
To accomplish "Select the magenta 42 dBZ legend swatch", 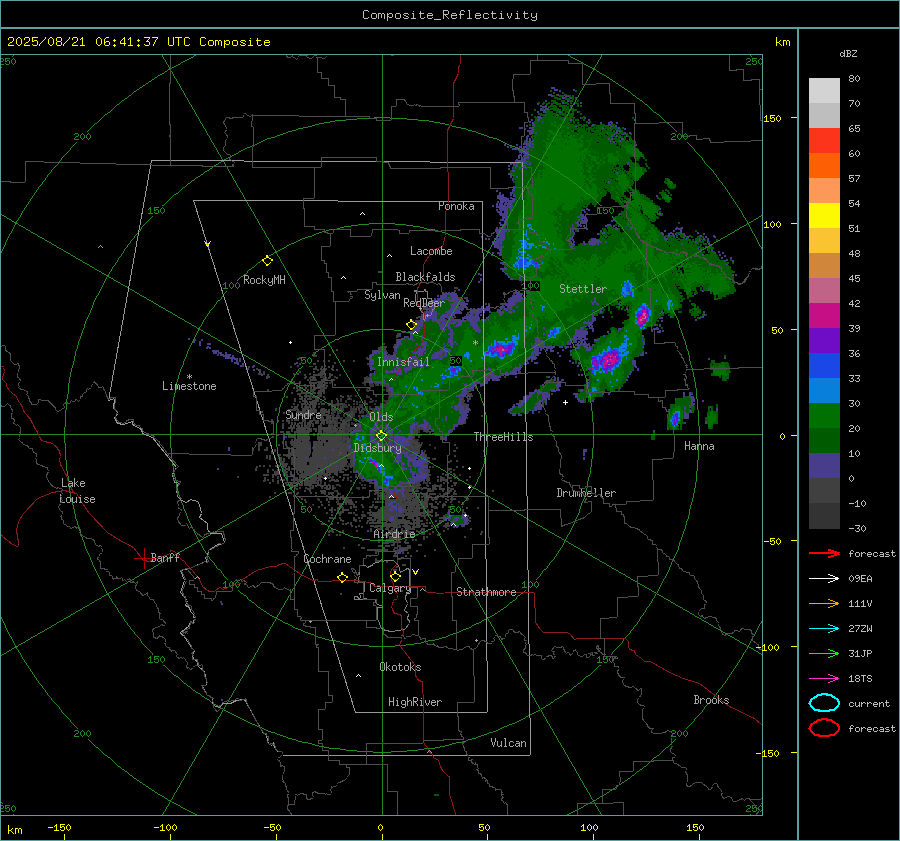I will (x=824, y=315).
